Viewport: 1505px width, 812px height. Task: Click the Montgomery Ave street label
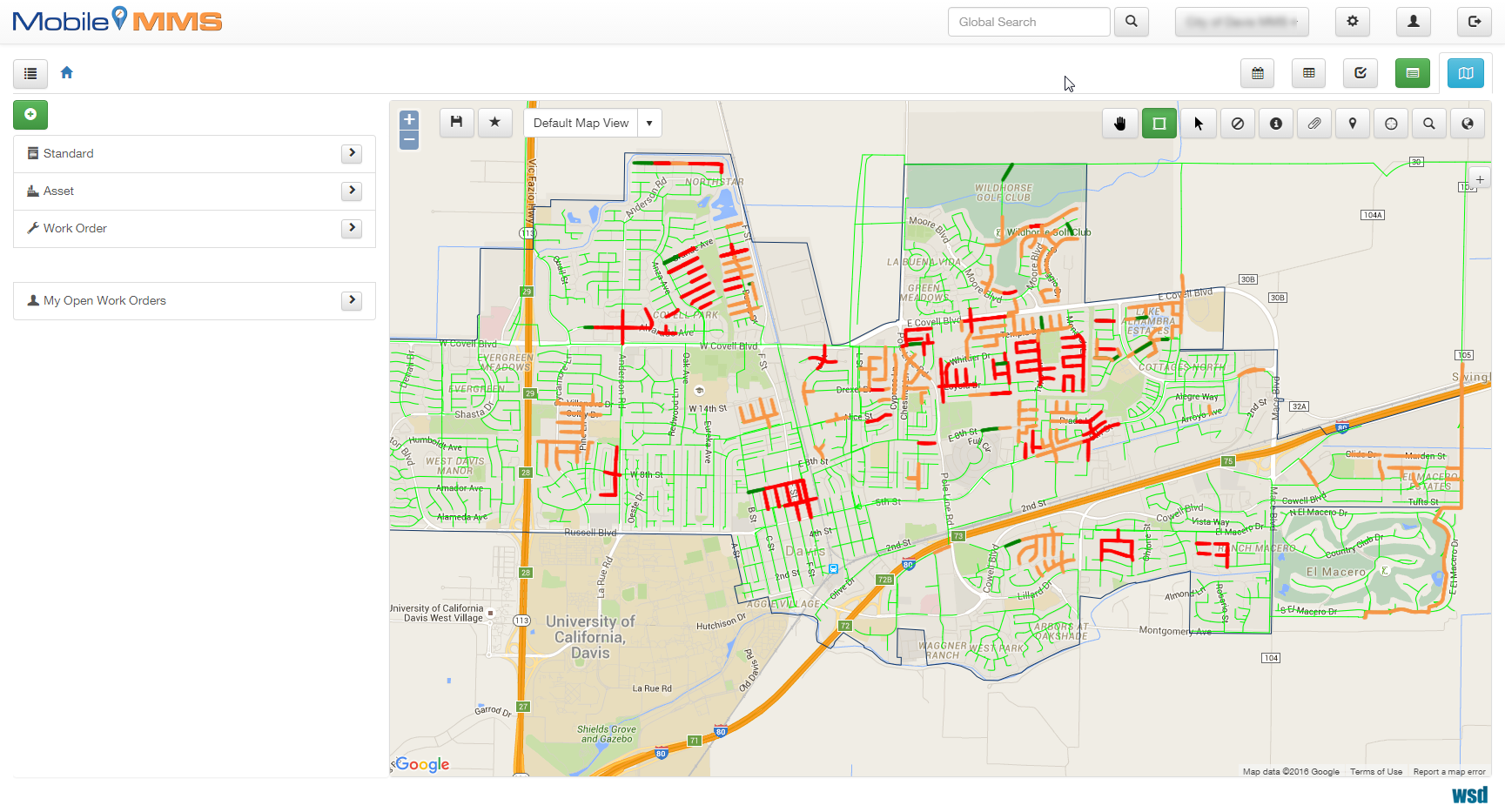(x=1175, y=631)
